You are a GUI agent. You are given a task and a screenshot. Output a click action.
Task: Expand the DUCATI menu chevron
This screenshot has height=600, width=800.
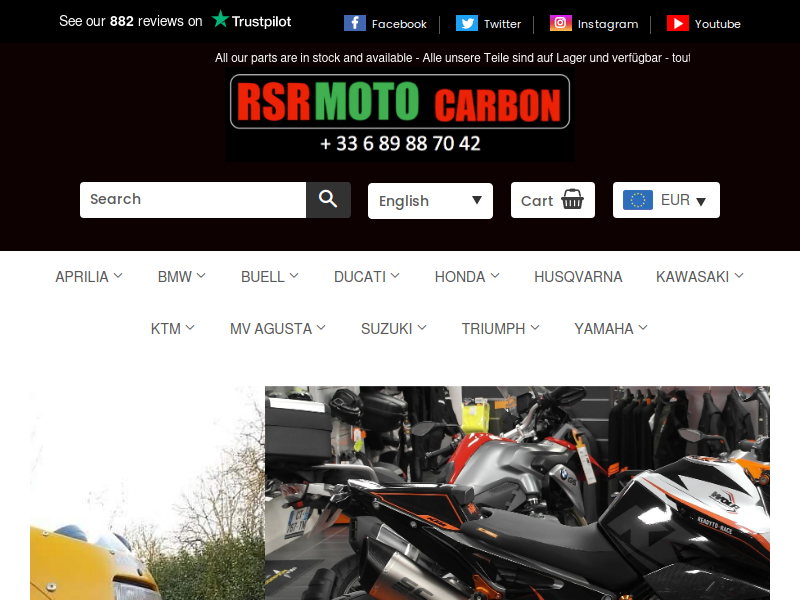395,276
